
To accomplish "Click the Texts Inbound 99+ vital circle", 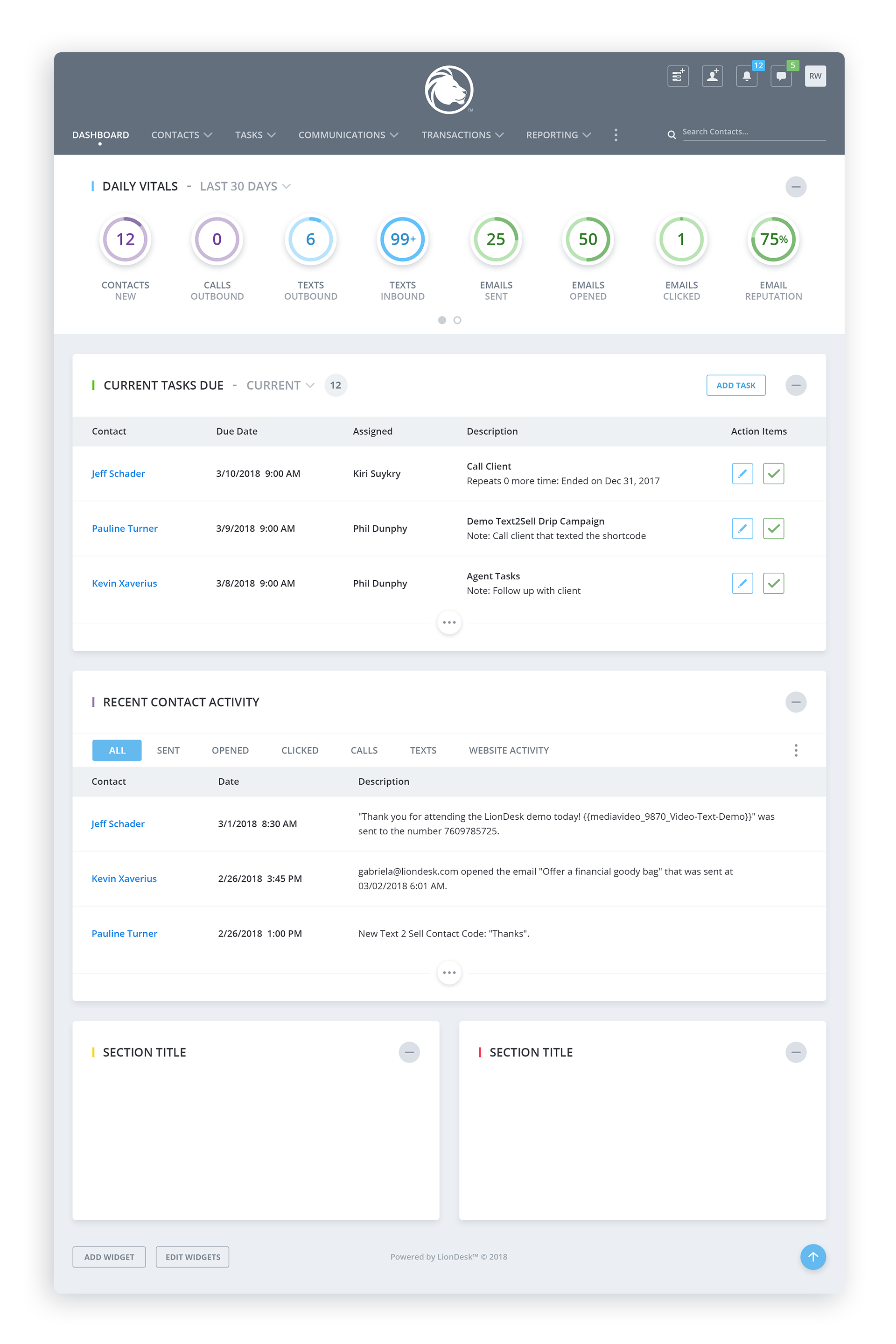I will point(403,239).
